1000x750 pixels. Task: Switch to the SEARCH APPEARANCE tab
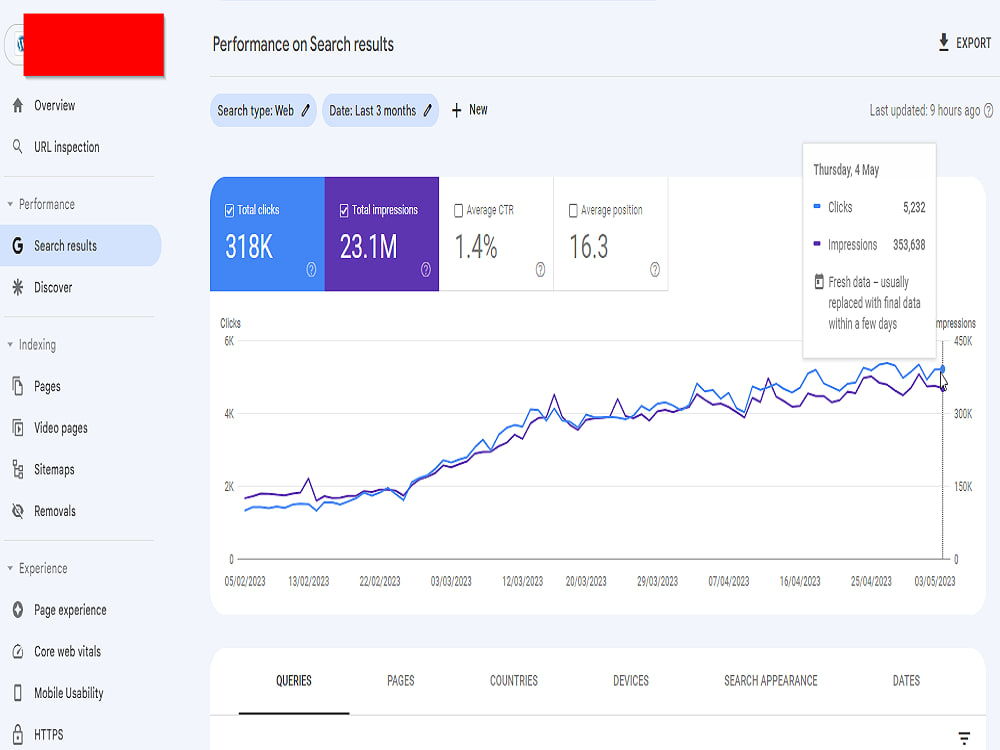tap(770, 680)
